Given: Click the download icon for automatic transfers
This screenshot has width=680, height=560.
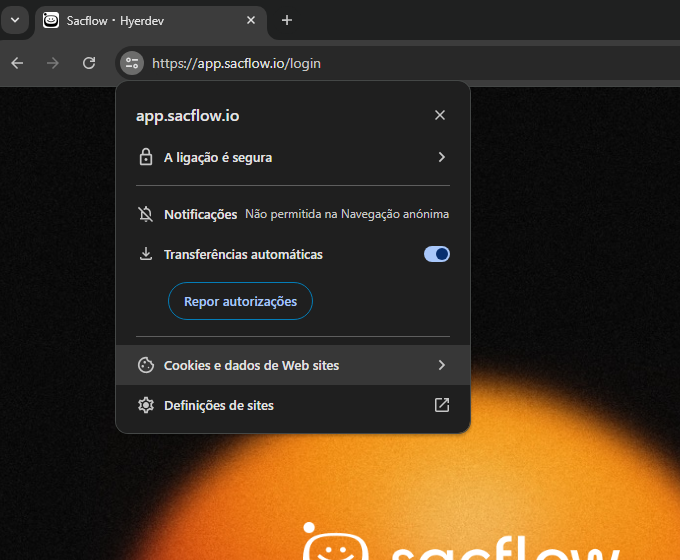Looking at the screenshot, I should [146, 254].
